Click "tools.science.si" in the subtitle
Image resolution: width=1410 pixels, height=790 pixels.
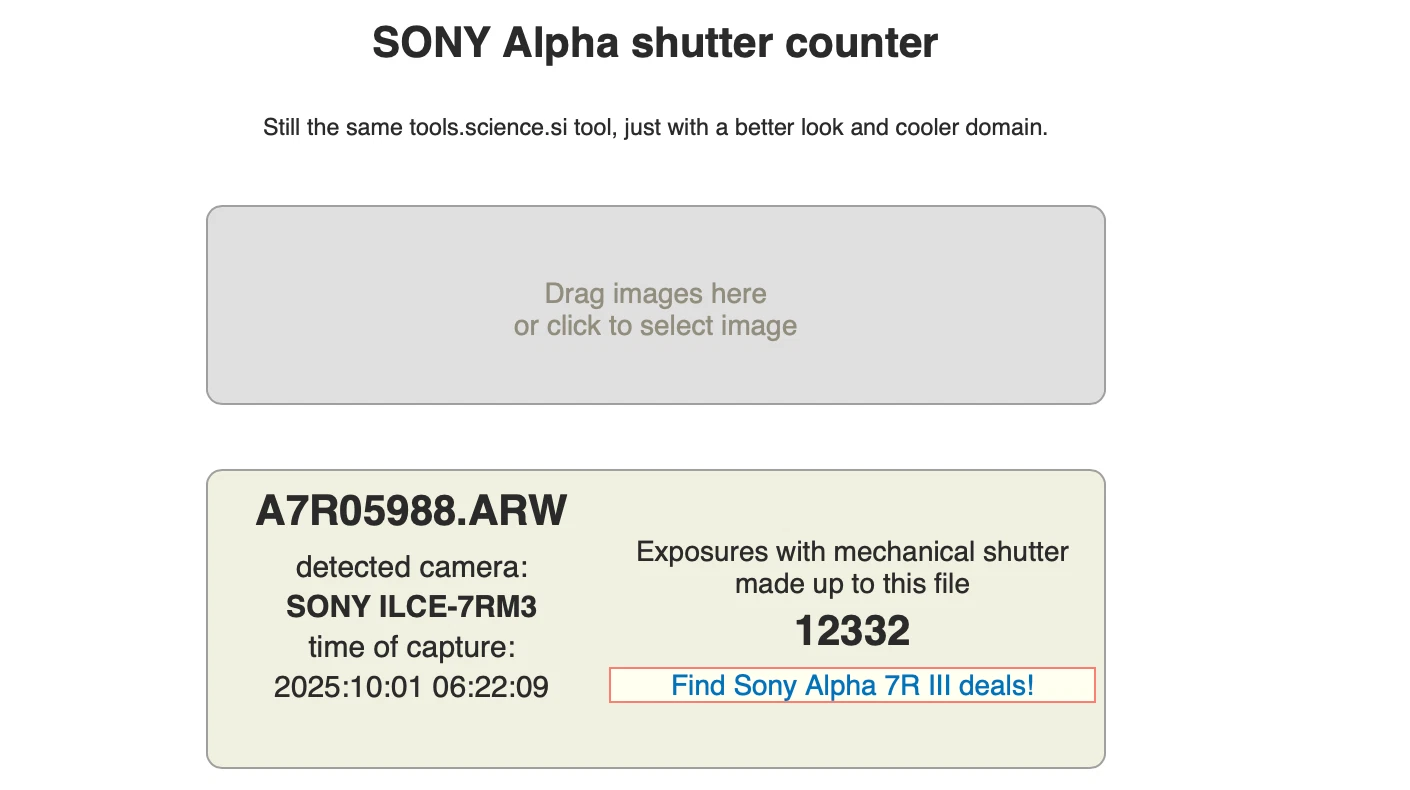tap(490, 128)
